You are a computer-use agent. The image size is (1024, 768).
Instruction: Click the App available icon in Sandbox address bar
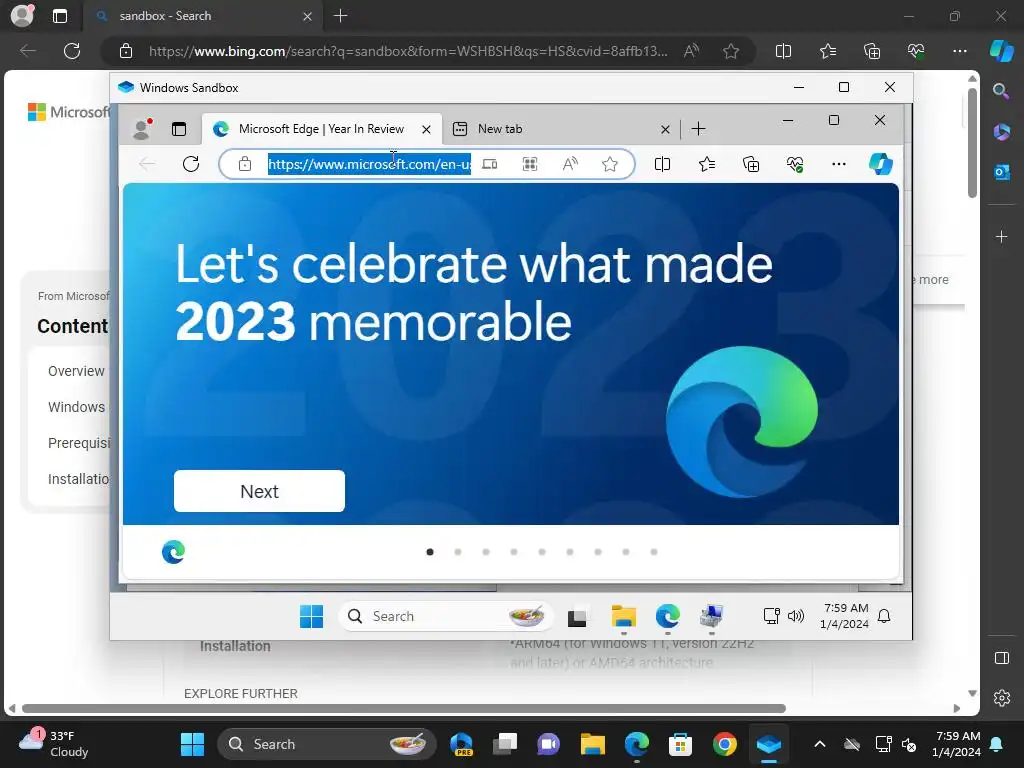489,164
